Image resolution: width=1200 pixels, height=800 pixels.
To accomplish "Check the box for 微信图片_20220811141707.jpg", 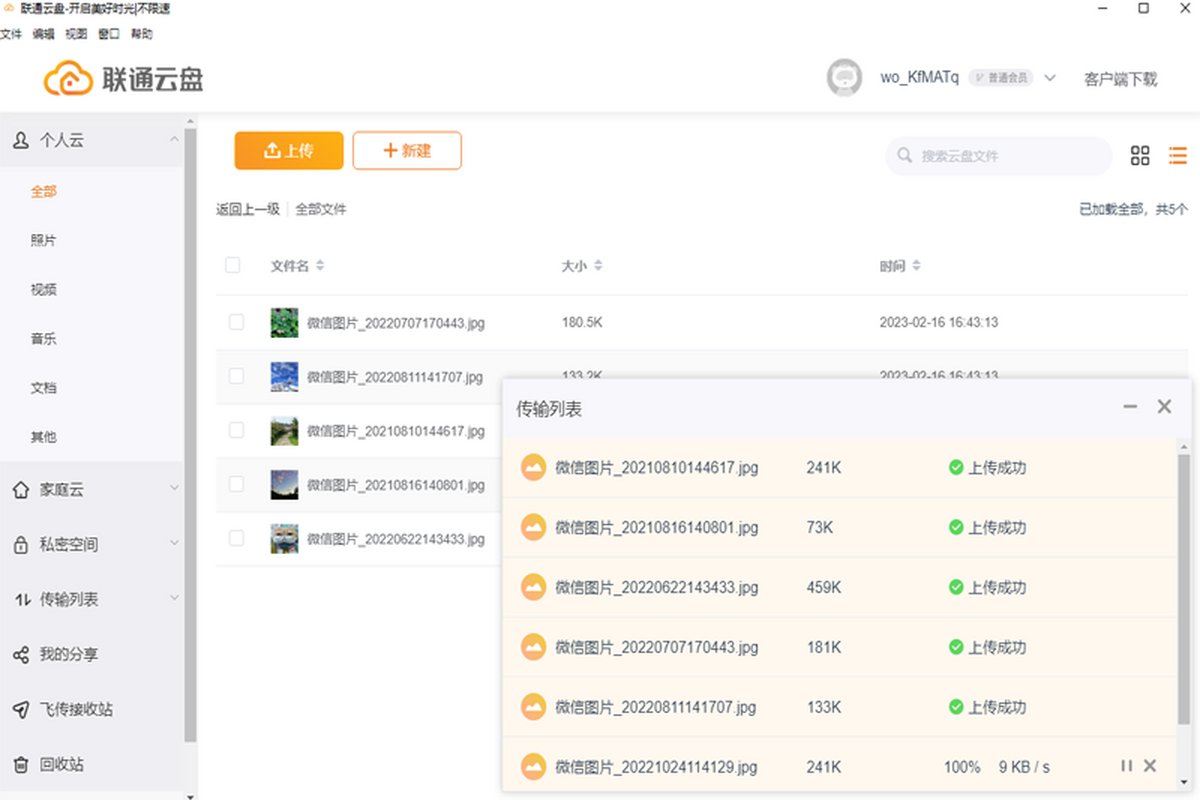I will (236, 376).
